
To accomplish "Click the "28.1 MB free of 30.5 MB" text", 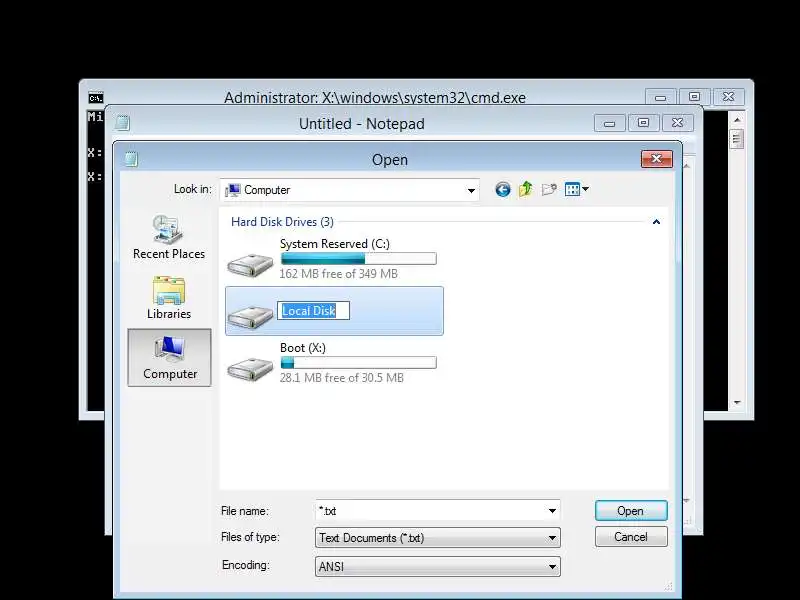I will tap(341, 378).
